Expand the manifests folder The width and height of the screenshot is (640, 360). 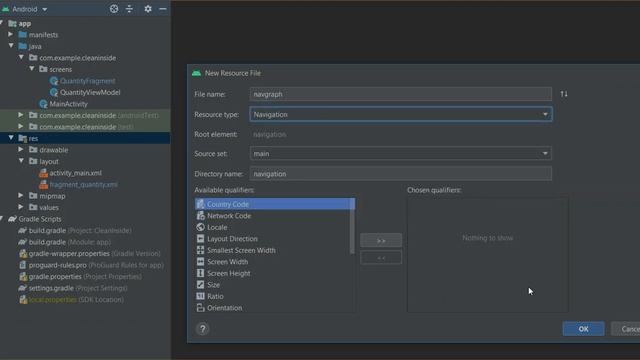coord(11,35)
